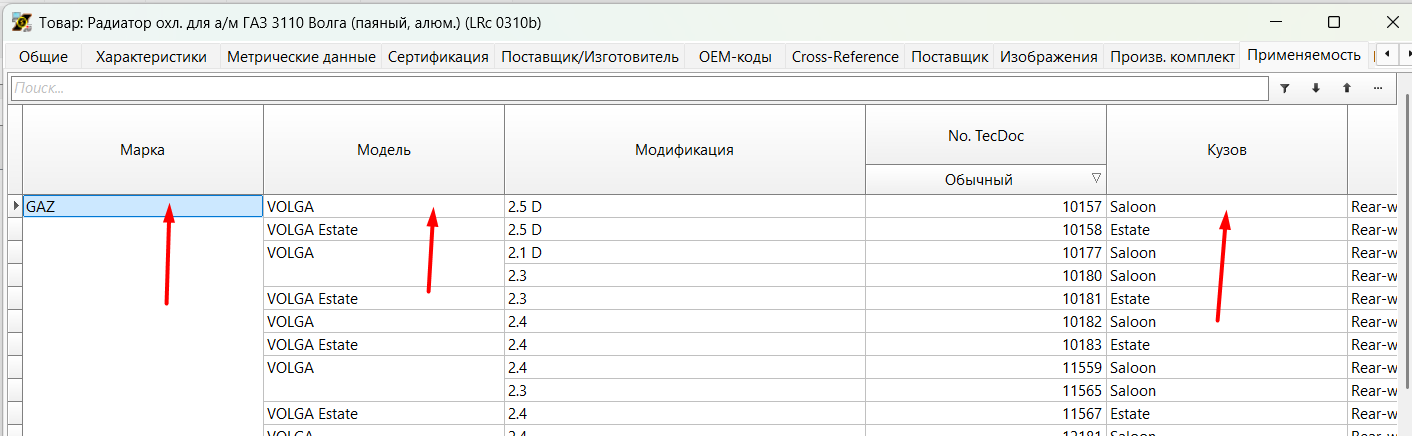Select VOLGA Estate model in row 10183
1412x436 pixels.
pyautogui.click(x=384, y=345)
